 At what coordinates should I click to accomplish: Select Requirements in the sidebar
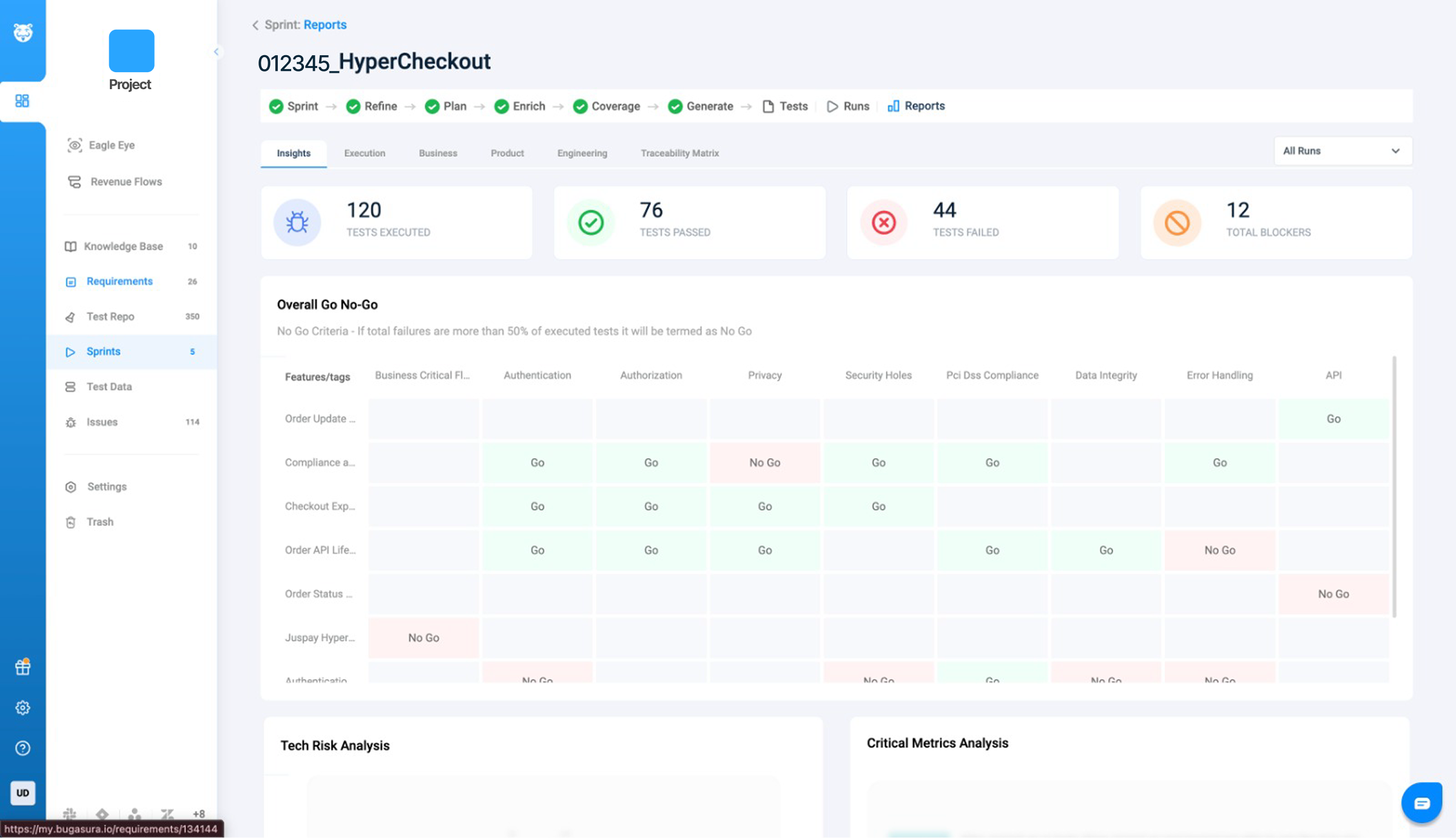point(132,281)
